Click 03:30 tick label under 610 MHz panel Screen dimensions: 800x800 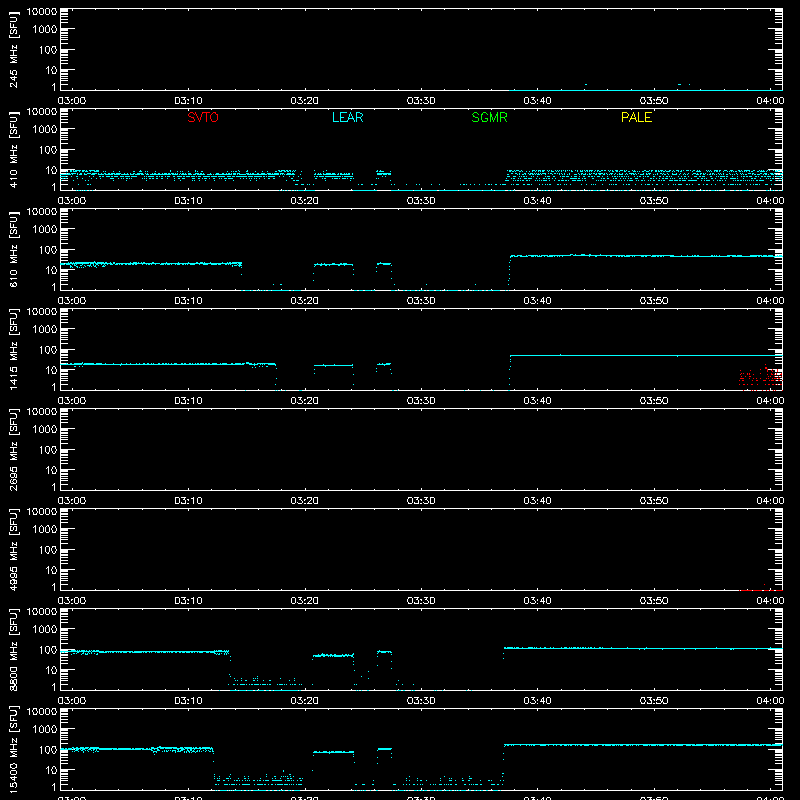click(x=421, y=301)
